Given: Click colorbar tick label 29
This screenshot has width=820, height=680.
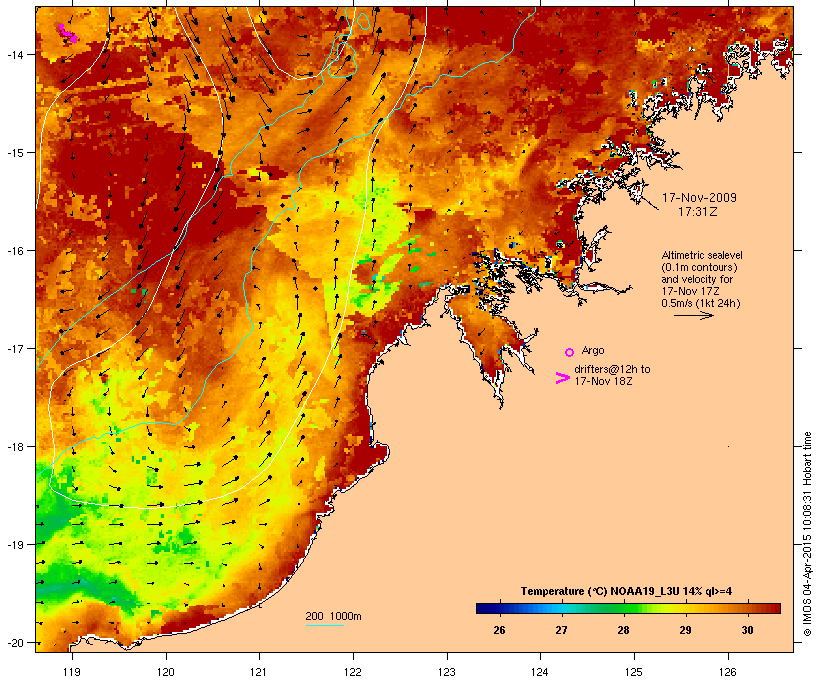Looking at the screenshot, I should [685, 630].
